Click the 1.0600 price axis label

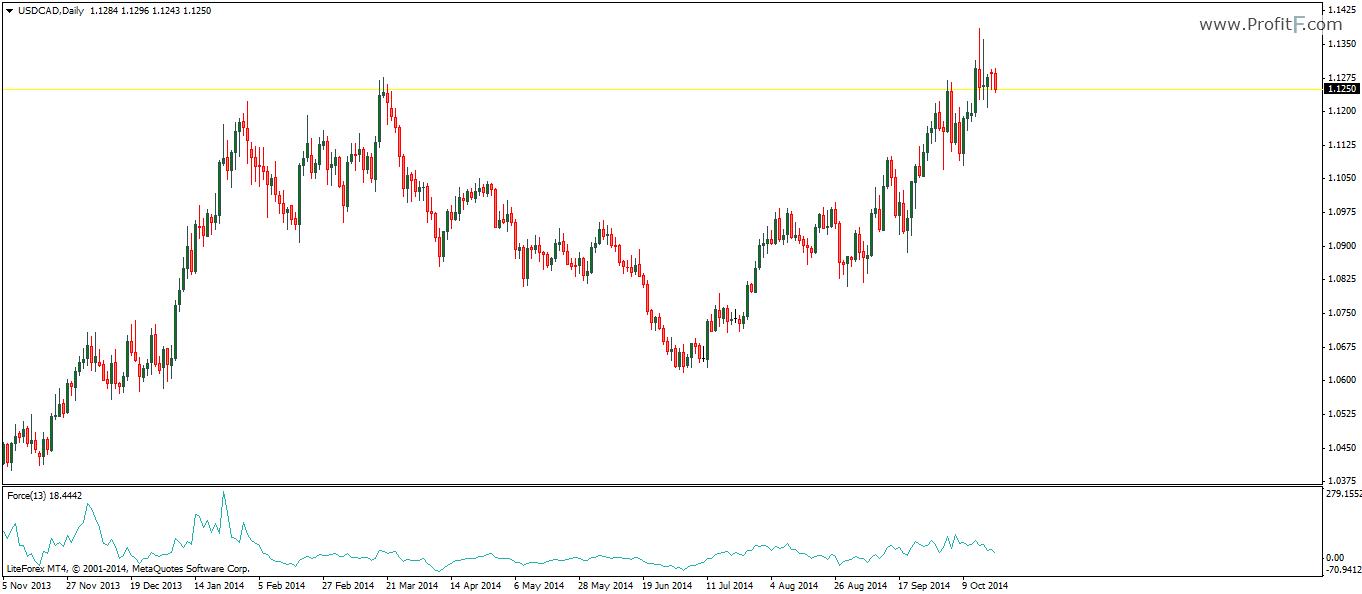[x=1342, y=380]
